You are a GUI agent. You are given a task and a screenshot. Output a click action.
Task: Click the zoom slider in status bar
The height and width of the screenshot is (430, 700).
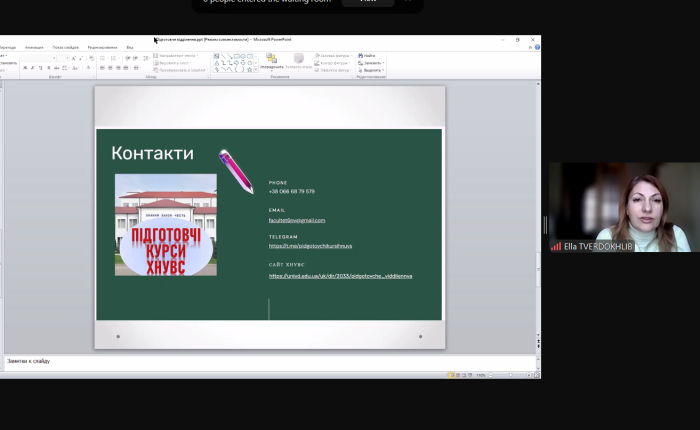tap(509, 375)
